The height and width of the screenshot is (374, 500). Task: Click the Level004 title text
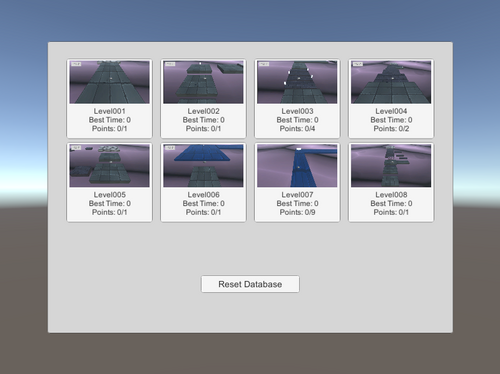(391, 111)
